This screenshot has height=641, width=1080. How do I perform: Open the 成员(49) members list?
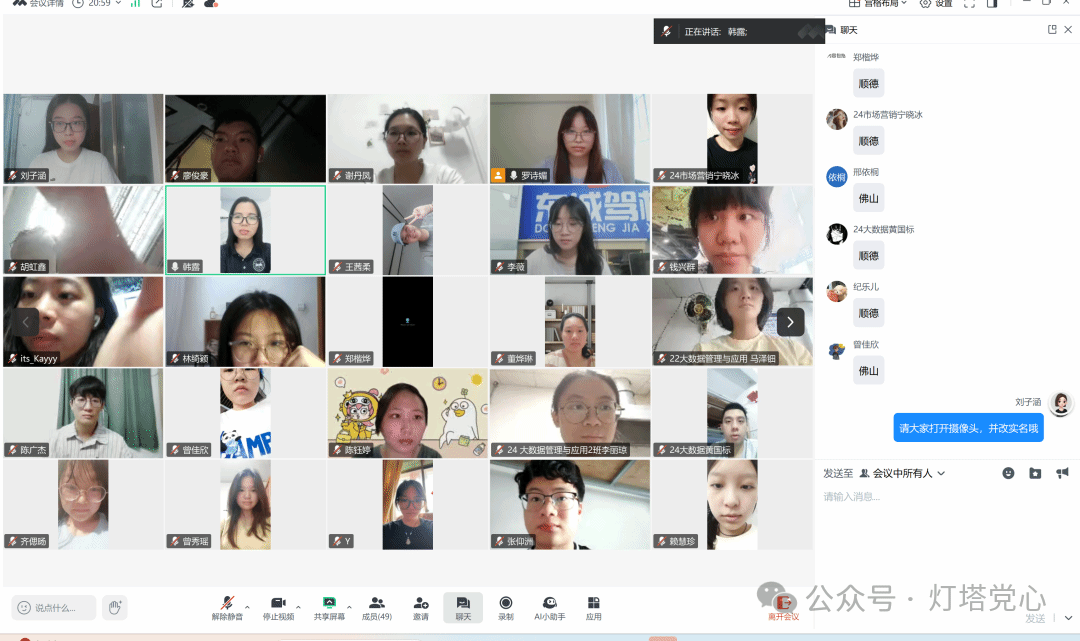pyautogui.click(x=377, y=608)
